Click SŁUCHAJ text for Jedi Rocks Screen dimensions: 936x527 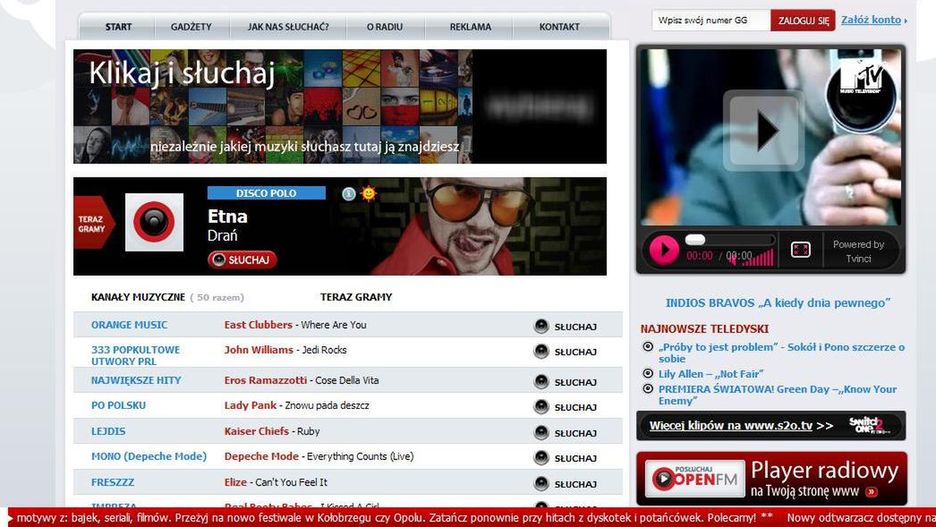(x=575, y=352)
